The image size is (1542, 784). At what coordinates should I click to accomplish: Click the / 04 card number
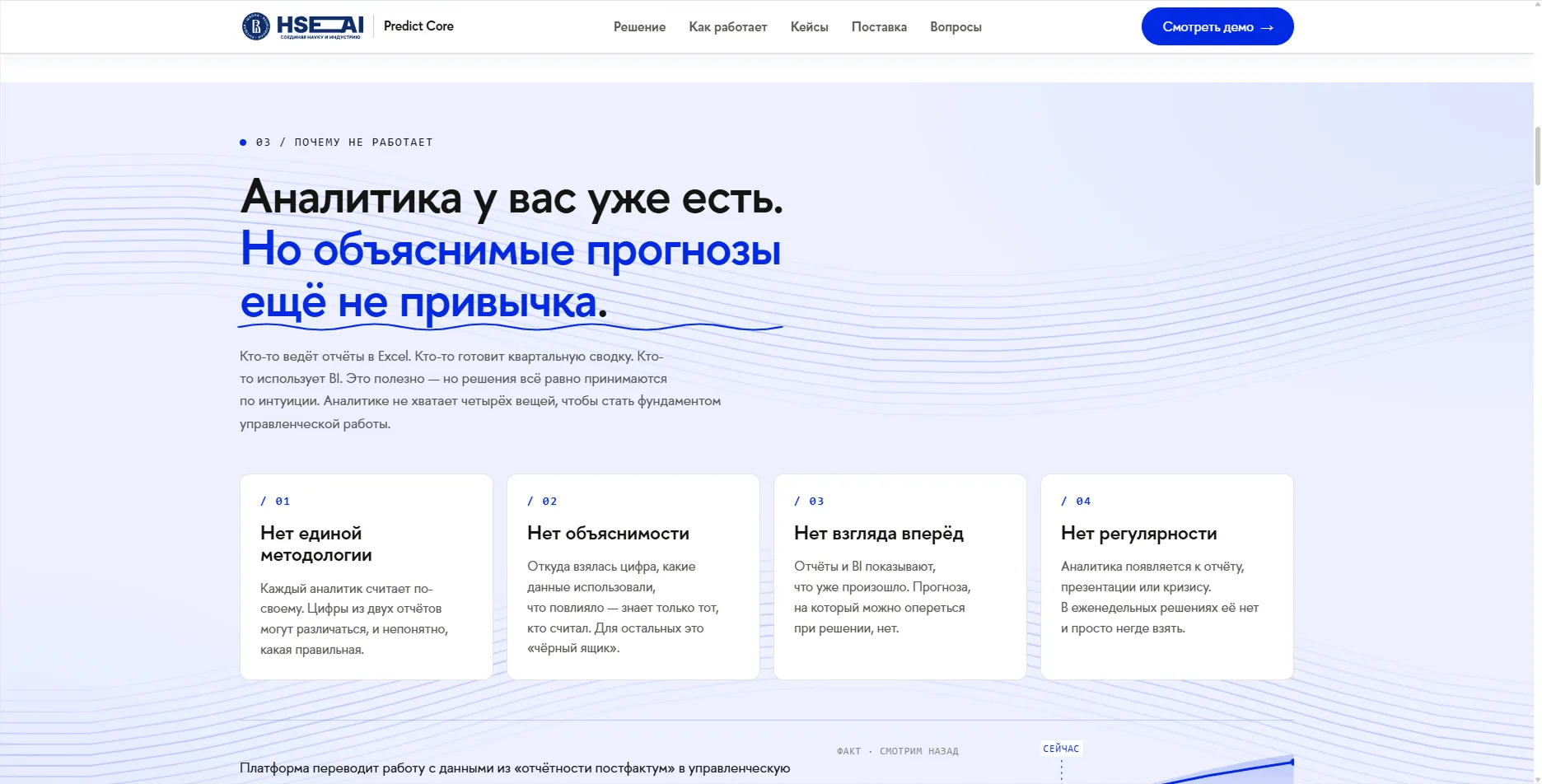pos(1076,501)
